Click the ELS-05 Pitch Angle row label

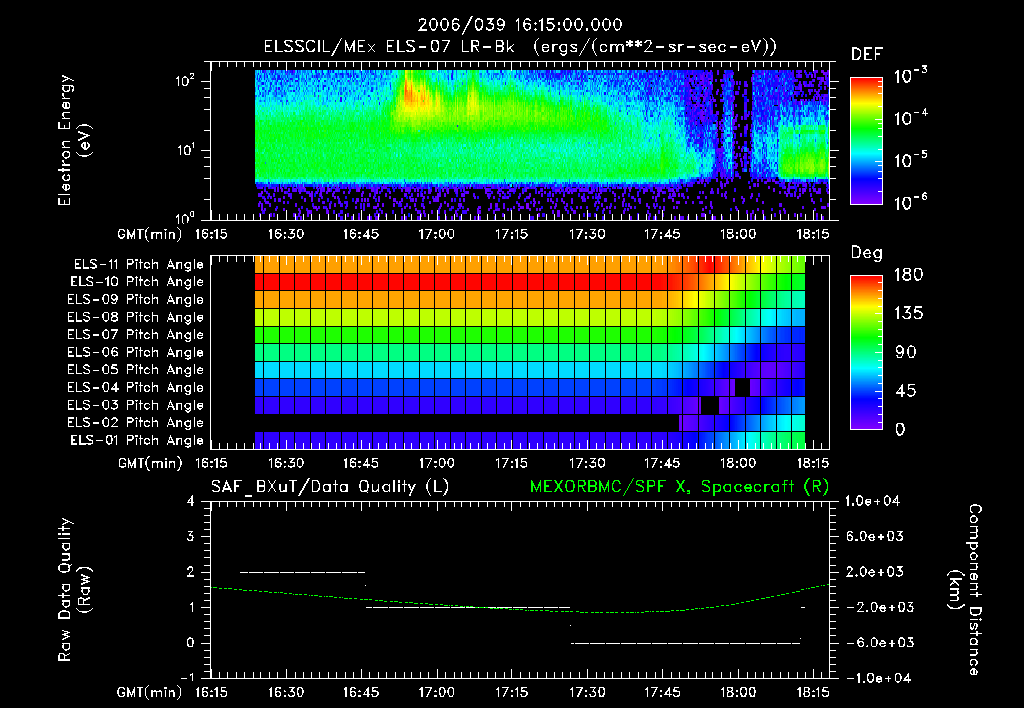[136, 370]
